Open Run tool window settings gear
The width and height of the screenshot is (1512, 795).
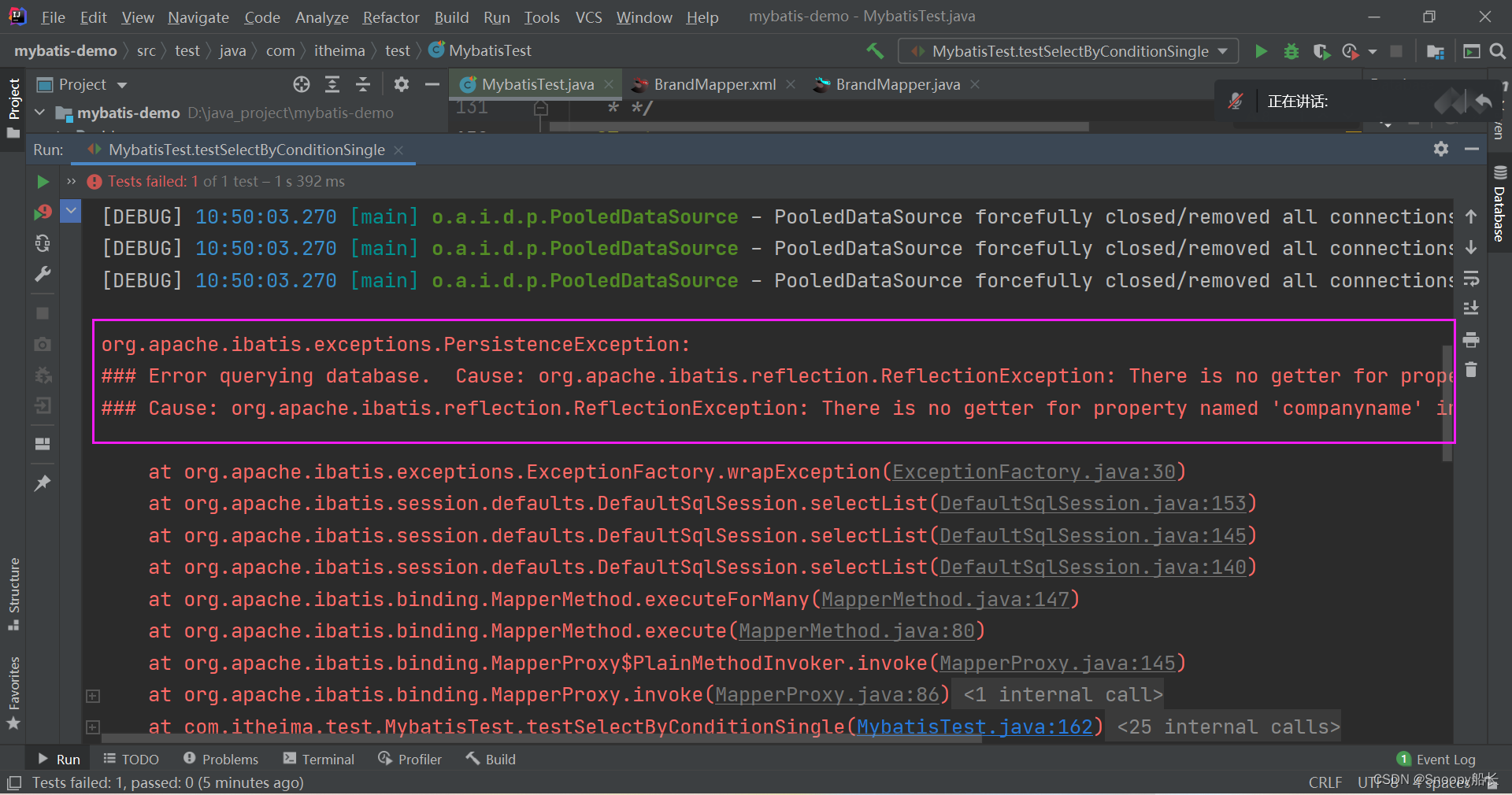click(x=1441, y=149)
